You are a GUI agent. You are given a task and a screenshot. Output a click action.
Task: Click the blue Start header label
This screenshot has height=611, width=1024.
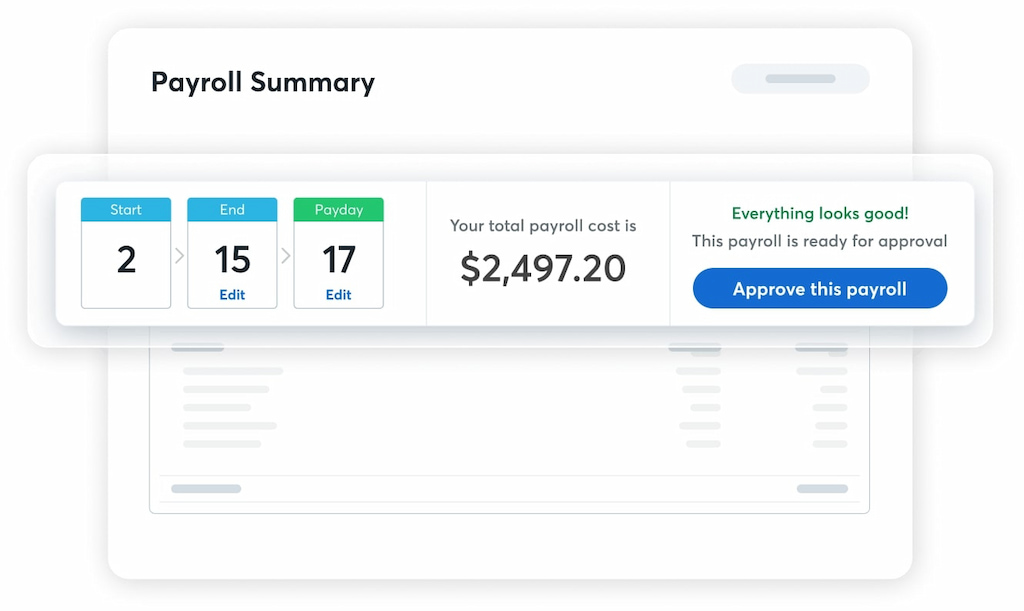tap(126, 210)
